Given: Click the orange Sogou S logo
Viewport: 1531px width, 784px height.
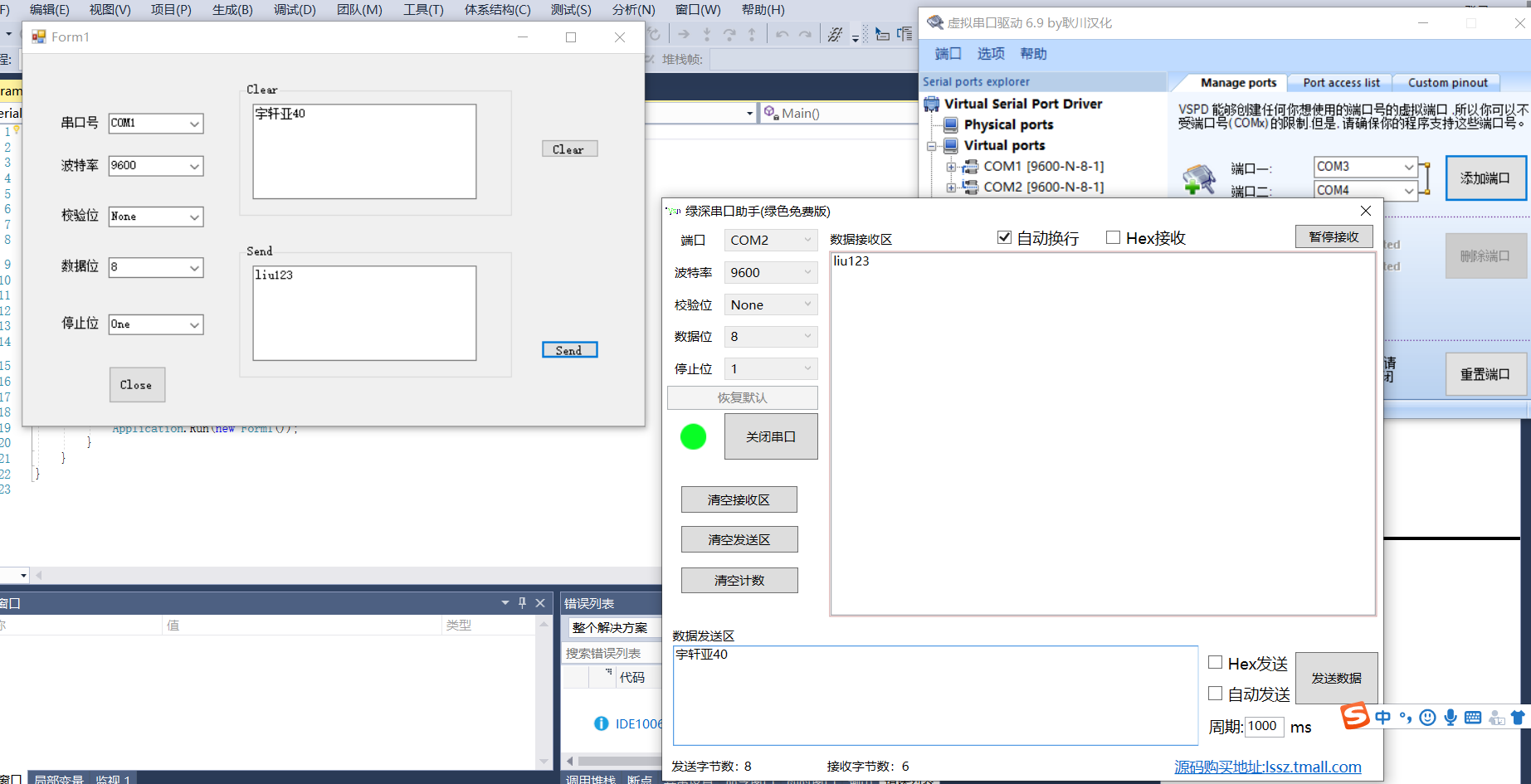Looking at the screenshot, I should point(1355,716).
